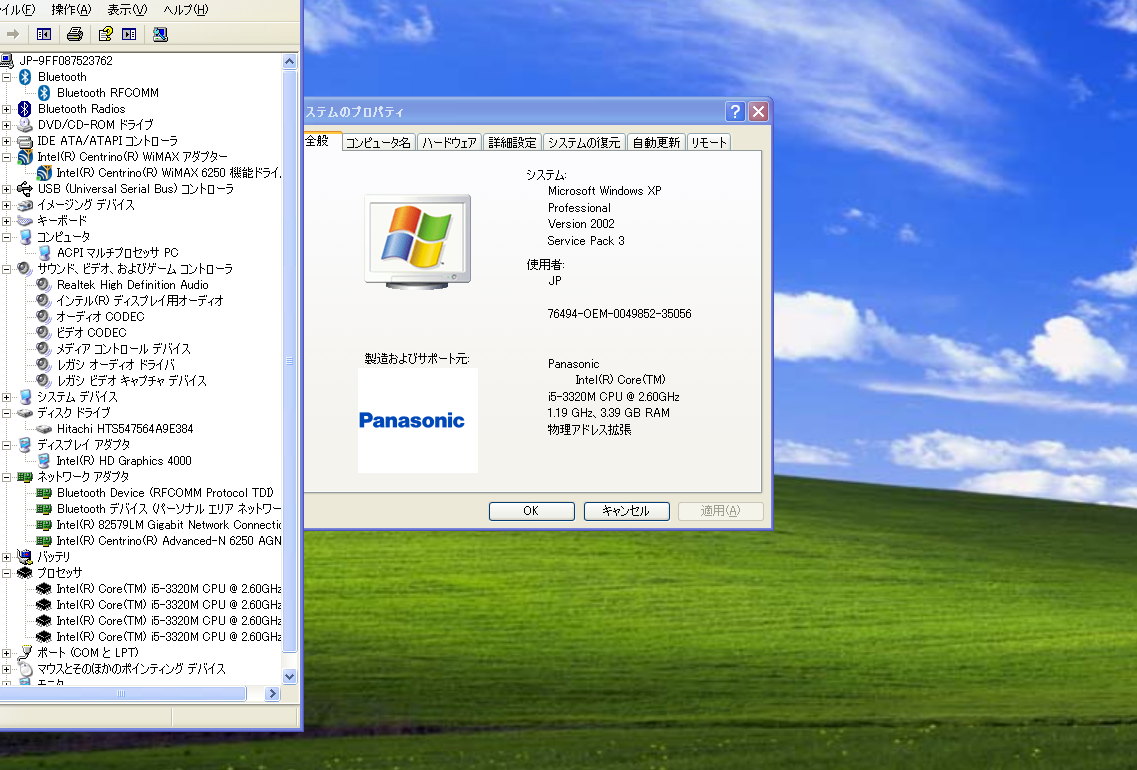The width and height of the screenshot is (1137, 770).
Task: Click the IDE ATA/ATAPI コントローラ icon
Action: pos(25,141)
